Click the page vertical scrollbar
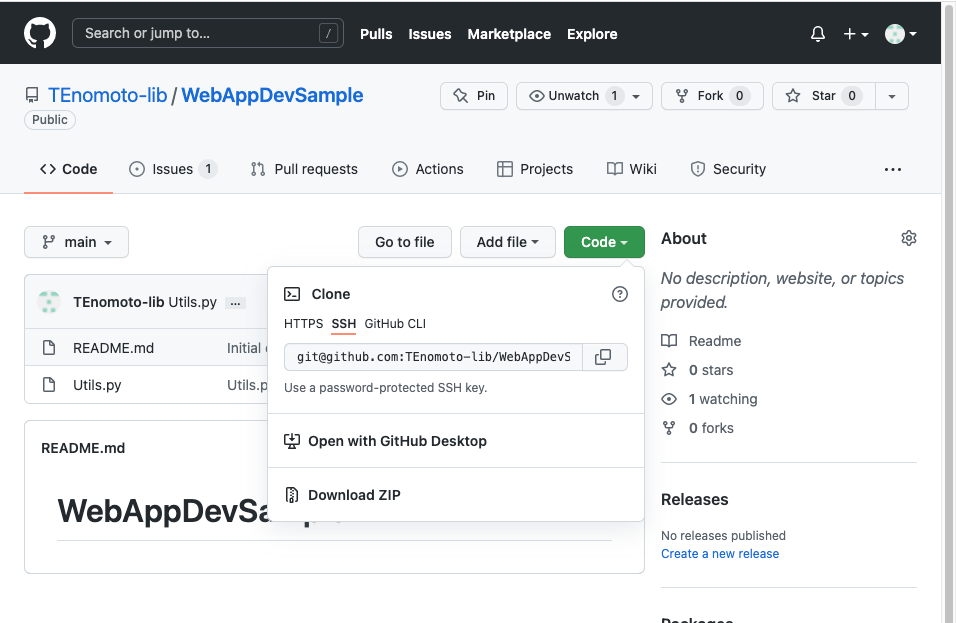The width and height of the screenshot is (956, 623). (949, 312)
